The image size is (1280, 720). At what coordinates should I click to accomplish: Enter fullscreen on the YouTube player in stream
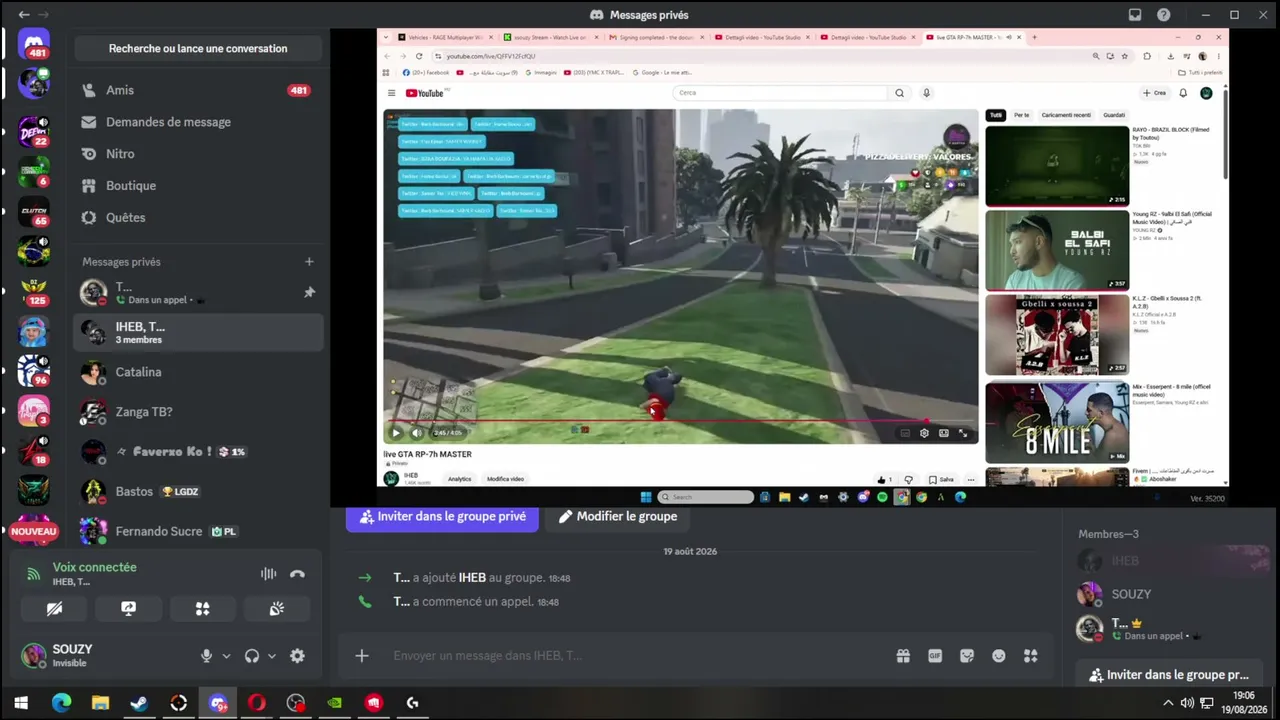point(963,433)
